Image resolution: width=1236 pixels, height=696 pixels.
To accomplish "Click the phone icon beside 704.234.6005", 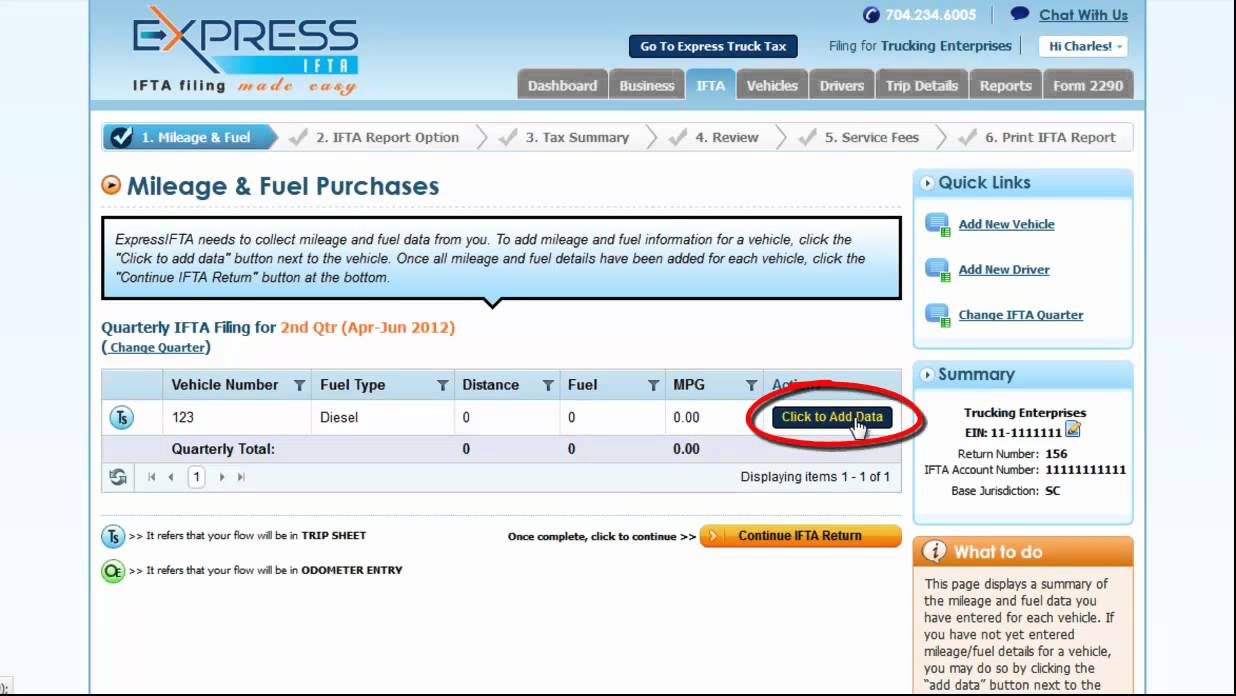I will [x=871, y=15].
